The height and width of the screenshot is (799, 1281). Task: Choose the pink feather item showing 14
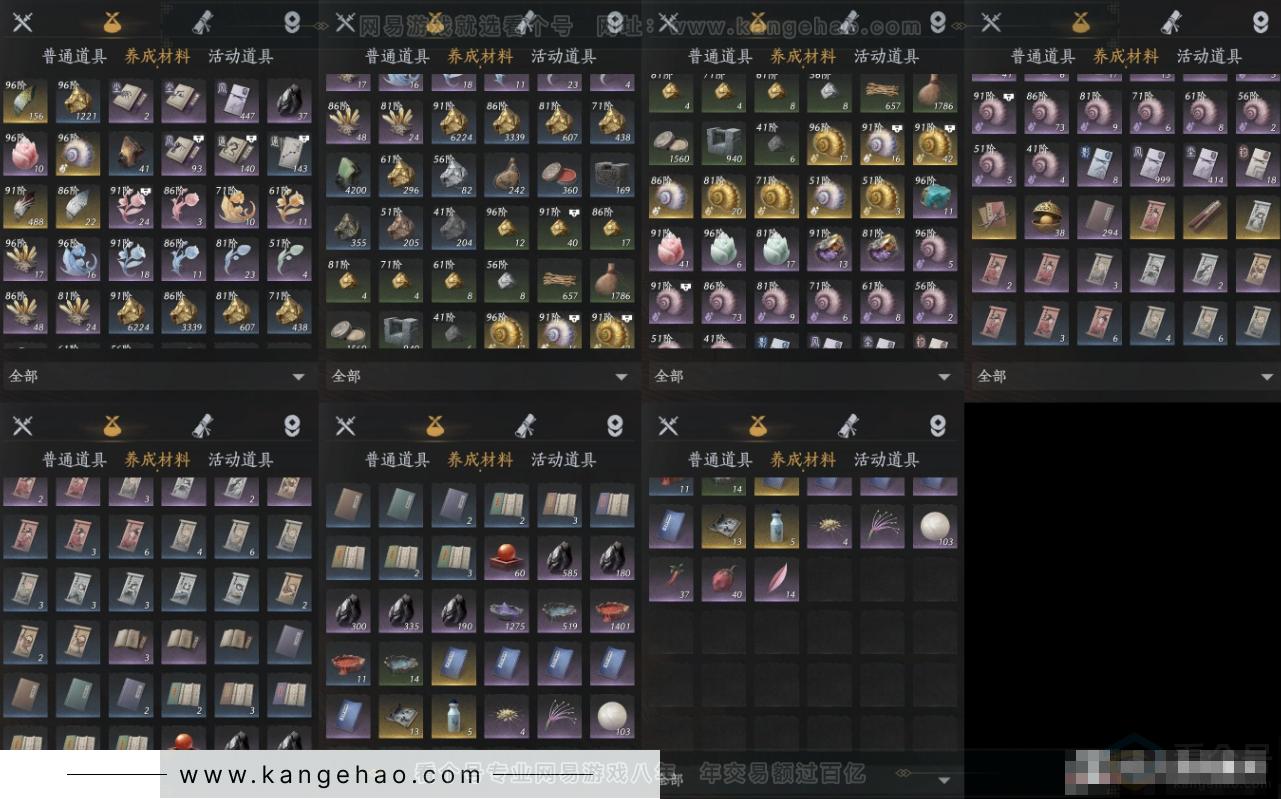click(x=777, y=579)
